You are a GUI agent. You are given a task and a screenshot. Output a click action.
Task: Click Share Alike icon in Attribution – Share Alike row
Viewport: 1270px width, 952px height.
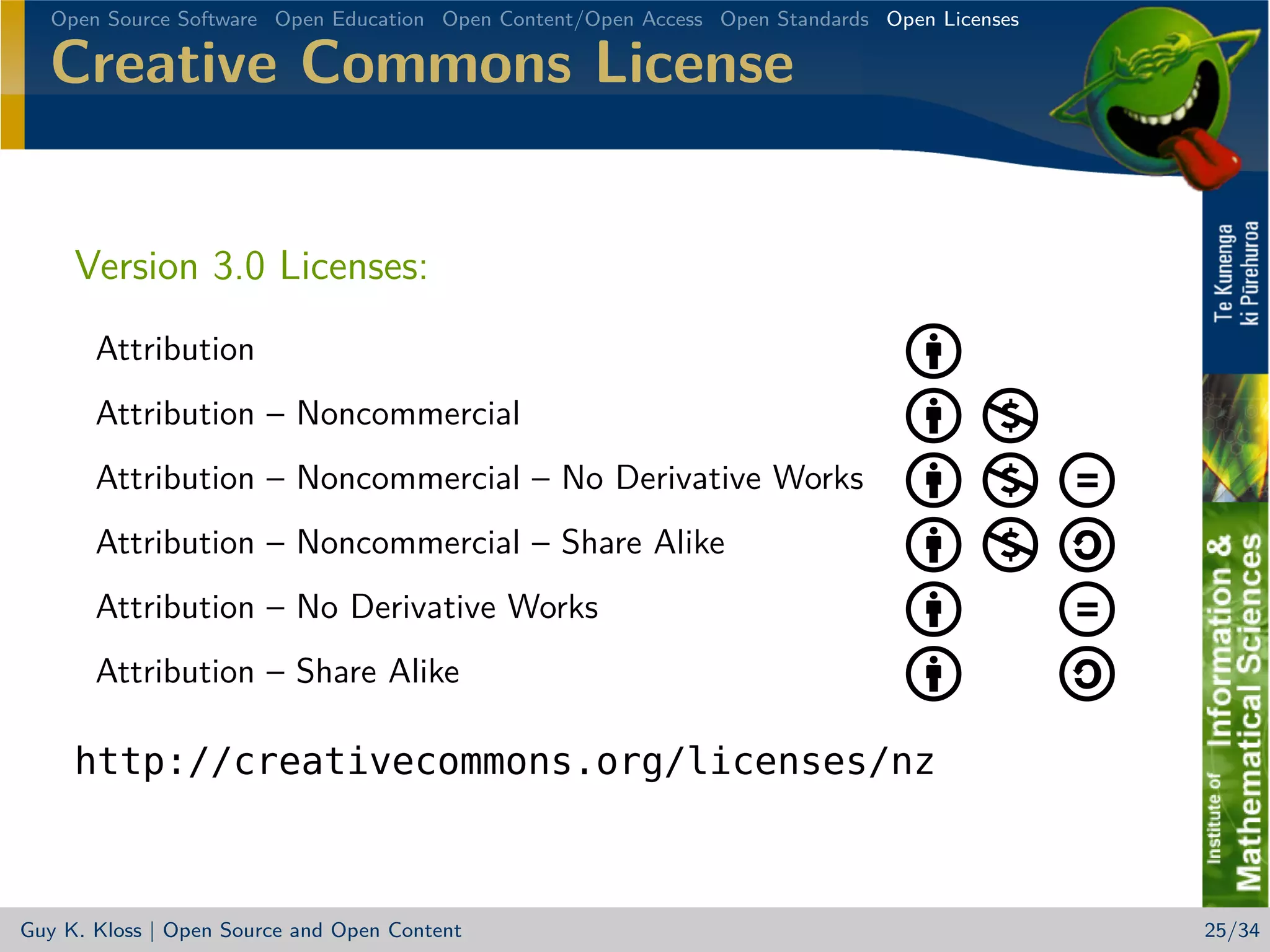click(x=1087, y=673)
